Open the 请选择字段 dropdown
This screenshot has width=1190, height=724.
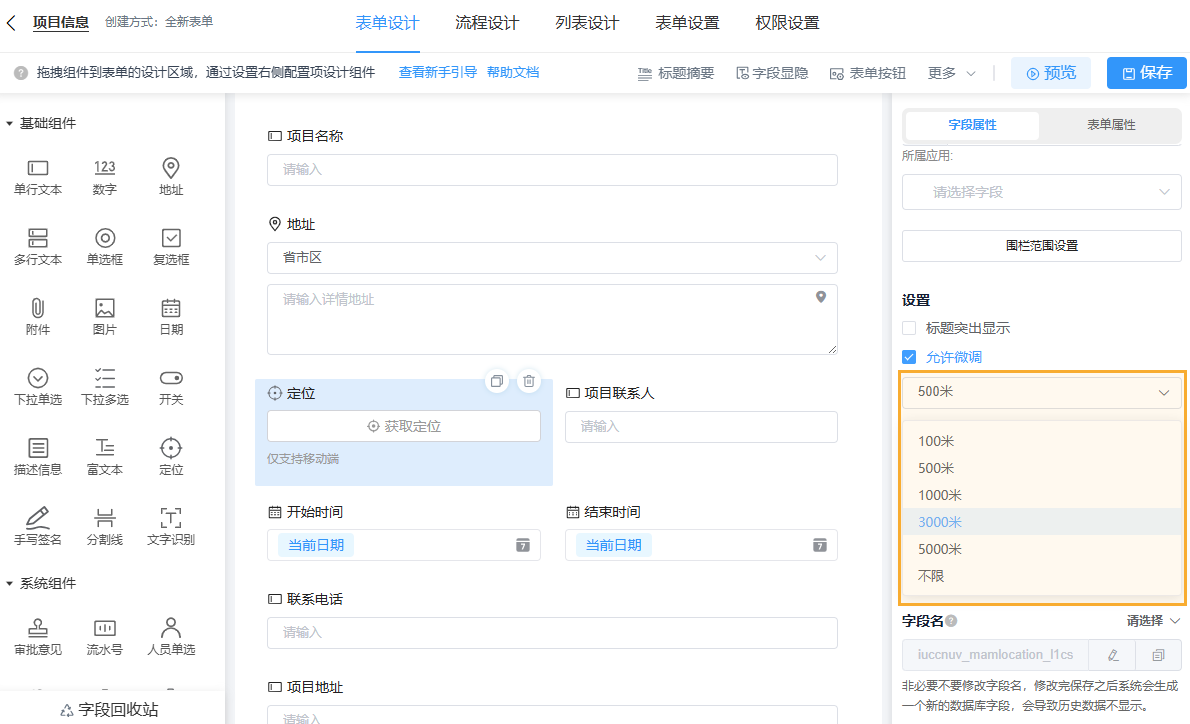tap(1041, 191)
